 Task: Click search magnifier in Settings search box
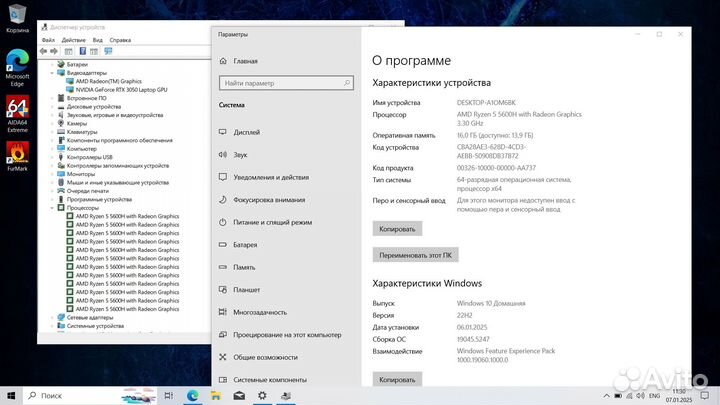tap(347, 83)
